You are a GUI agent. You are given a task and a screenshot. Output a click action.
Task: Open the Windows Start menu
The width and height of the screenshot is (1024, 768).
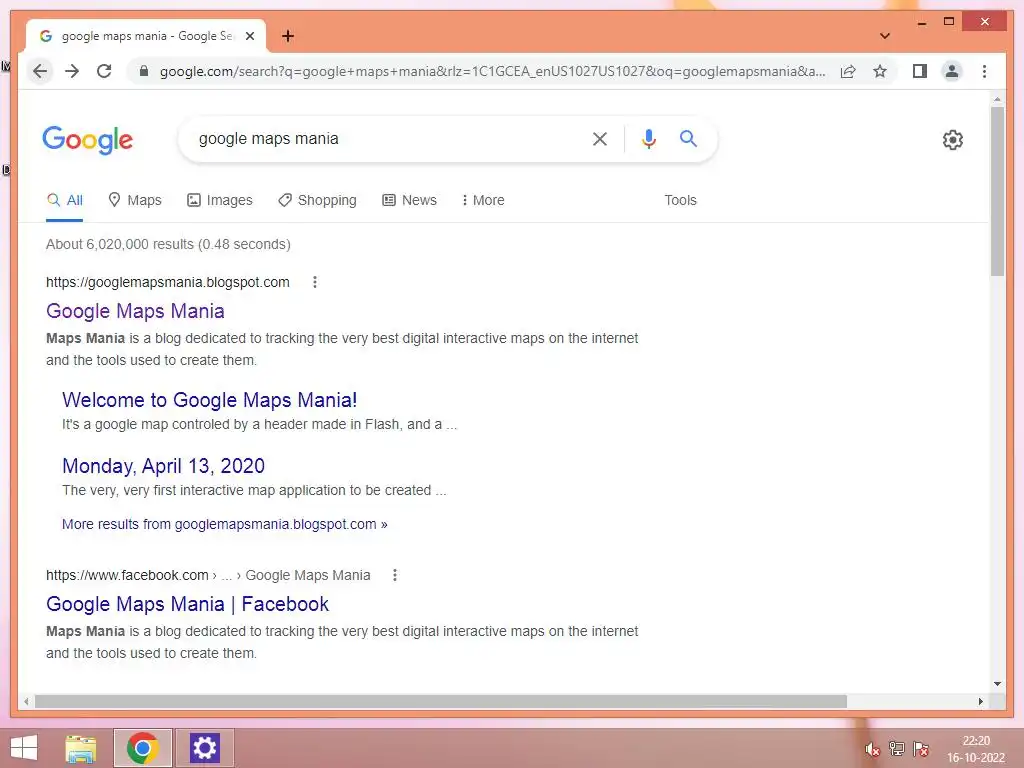click(x=24, y=748)
